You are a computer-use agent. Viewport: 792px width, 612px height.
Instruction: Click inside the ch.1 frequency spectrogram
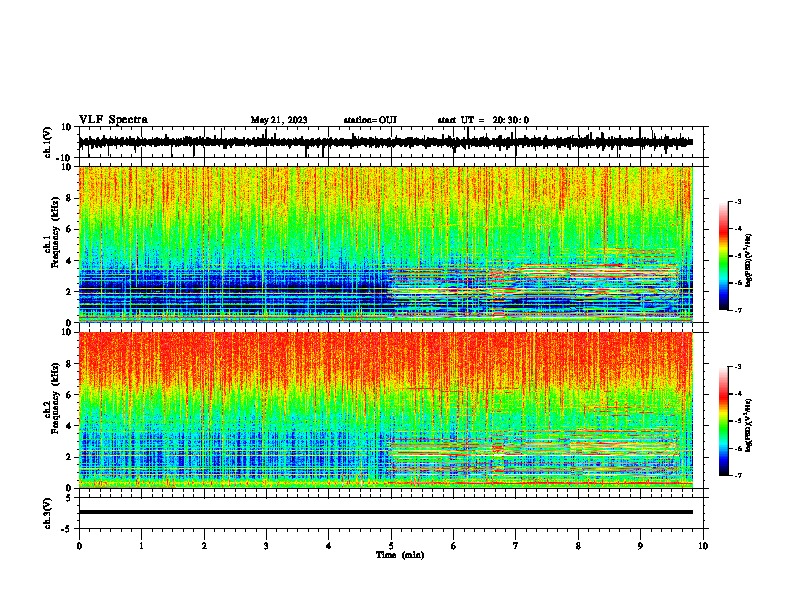pos(386,244)
